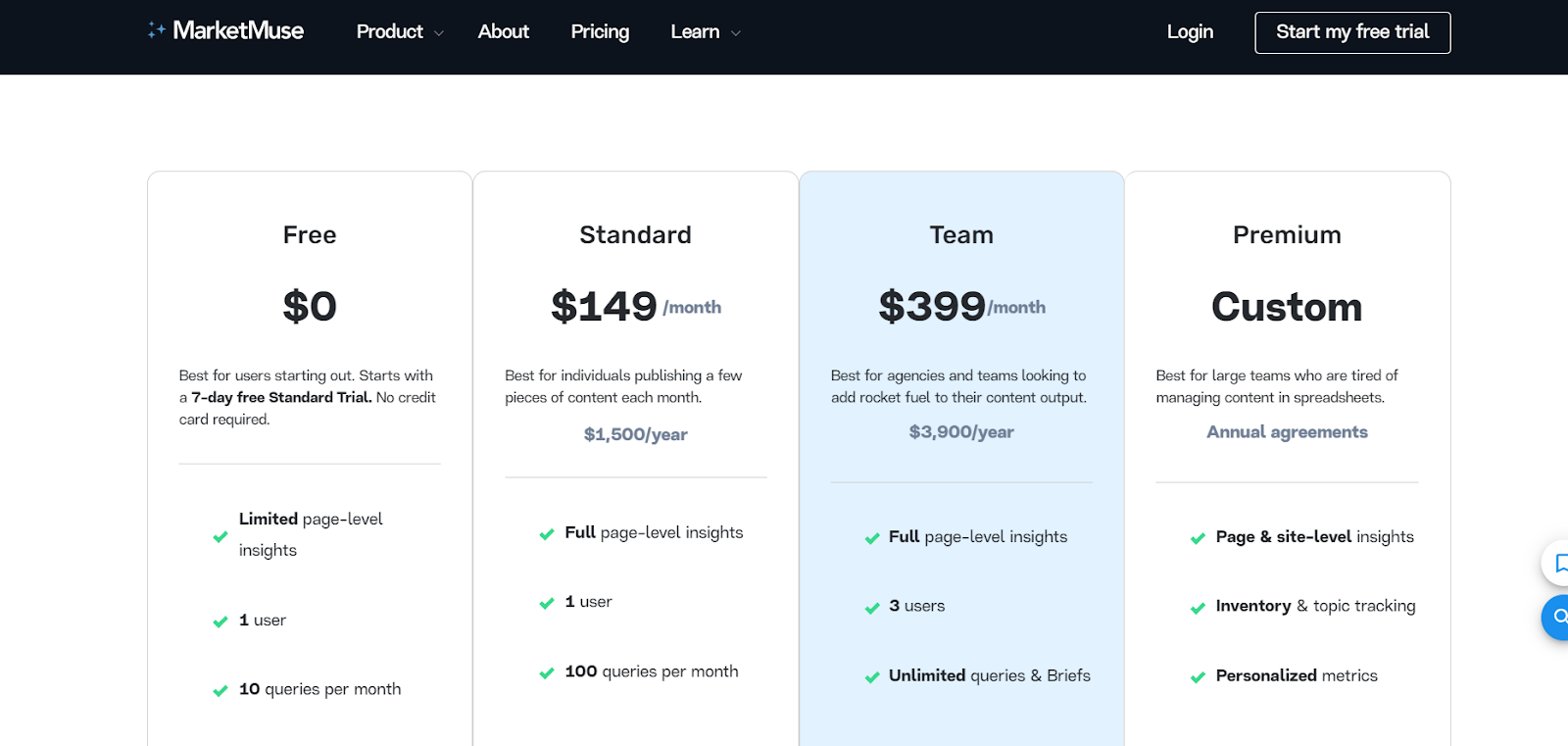The height and width of the screenshot is (746, 1568).
Task: Click checkmark beside Free plan 1 user
Action: (x=220, y=622)
